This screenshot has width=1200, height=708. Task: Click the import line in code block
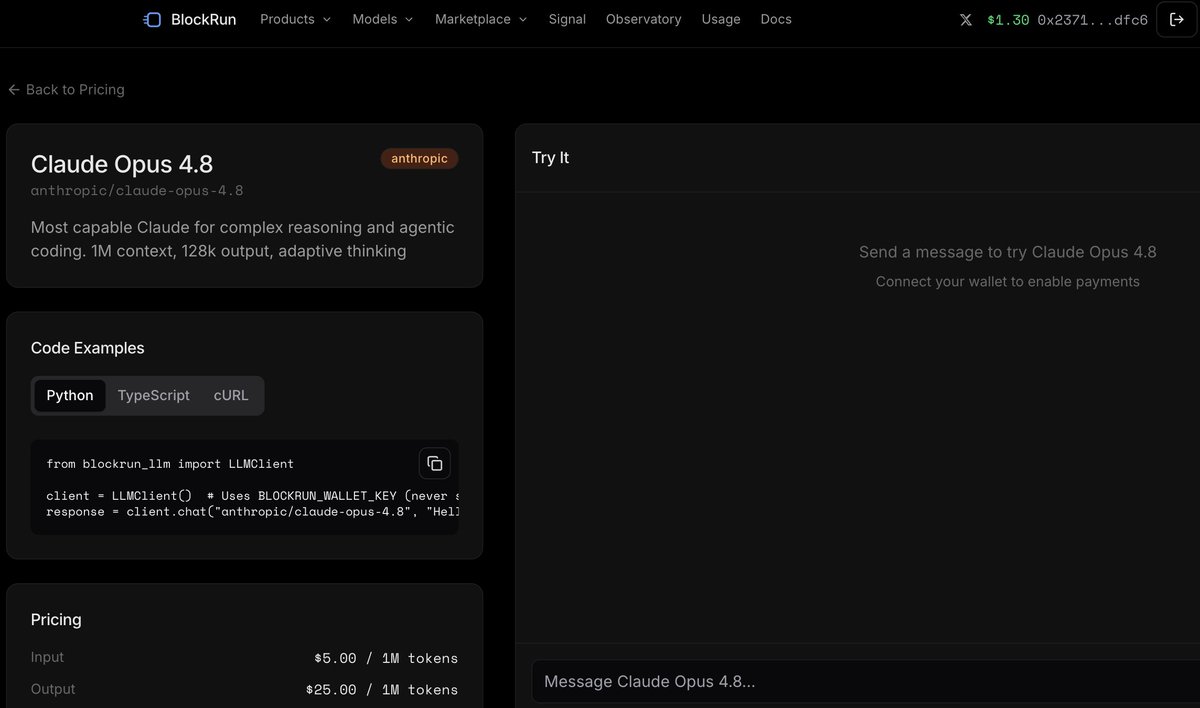click(170, 464)
